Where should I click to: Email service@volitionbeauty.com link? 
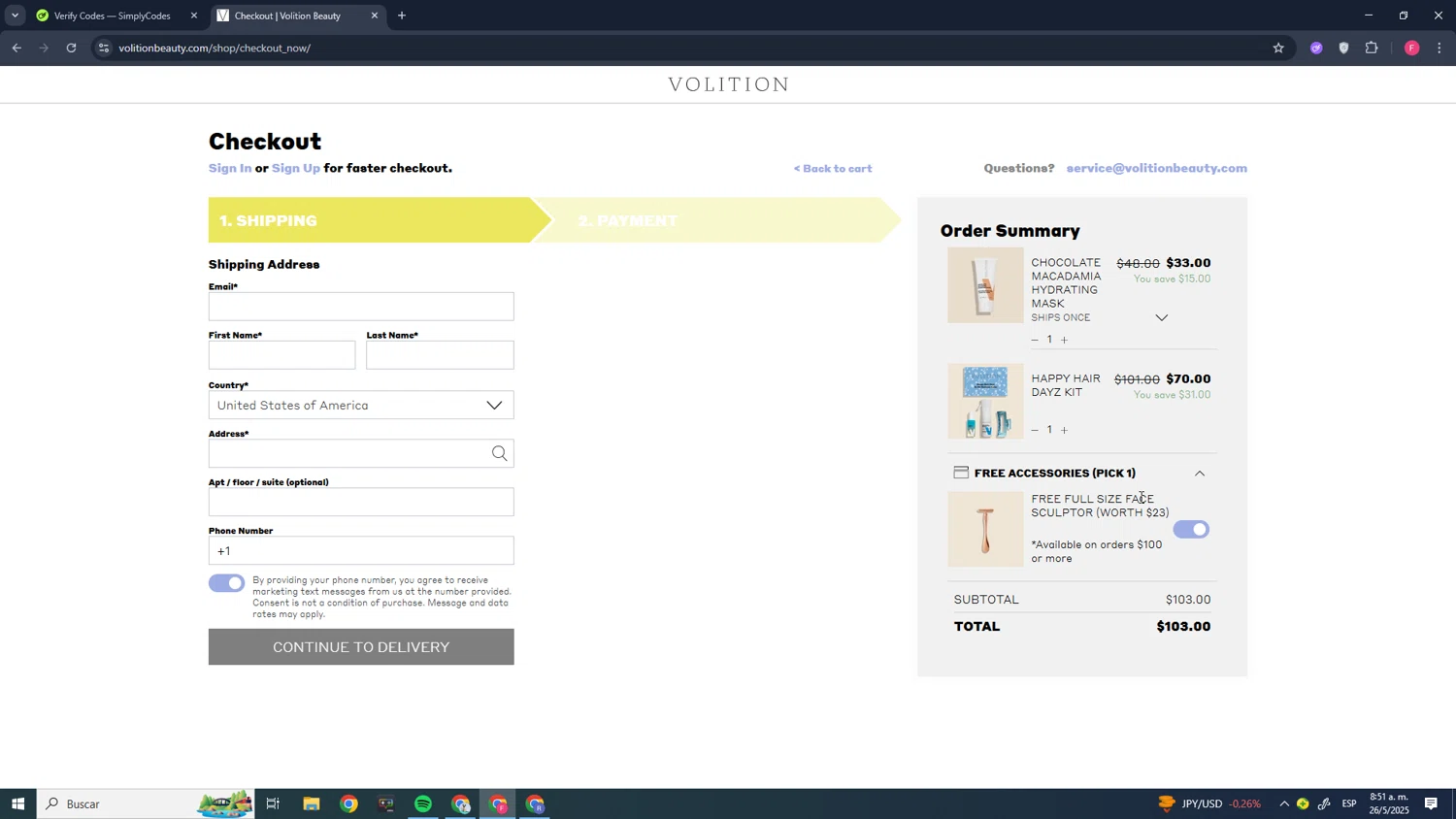1157,168
